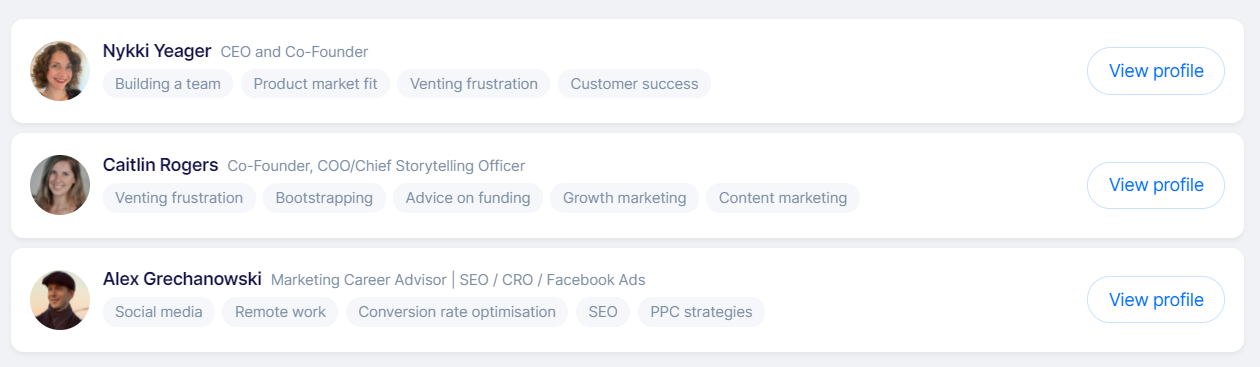View profile of Nykki Yeager
This screenshot has width=1260, height=367.
pos(1156,71)
